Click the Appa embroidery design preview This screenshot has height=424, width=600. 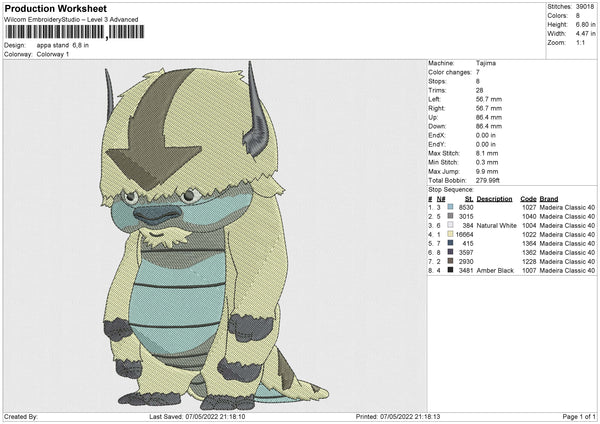coord(215,236)
